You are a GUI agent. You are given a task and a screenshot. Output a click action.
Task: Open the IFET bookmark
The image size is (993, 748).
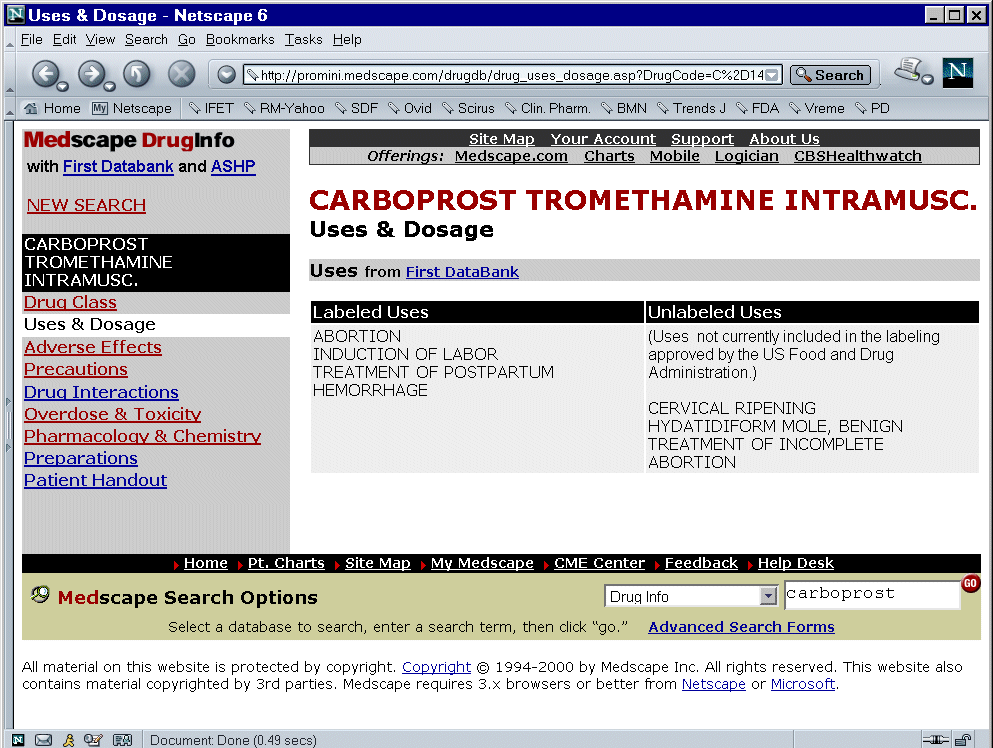212,108
